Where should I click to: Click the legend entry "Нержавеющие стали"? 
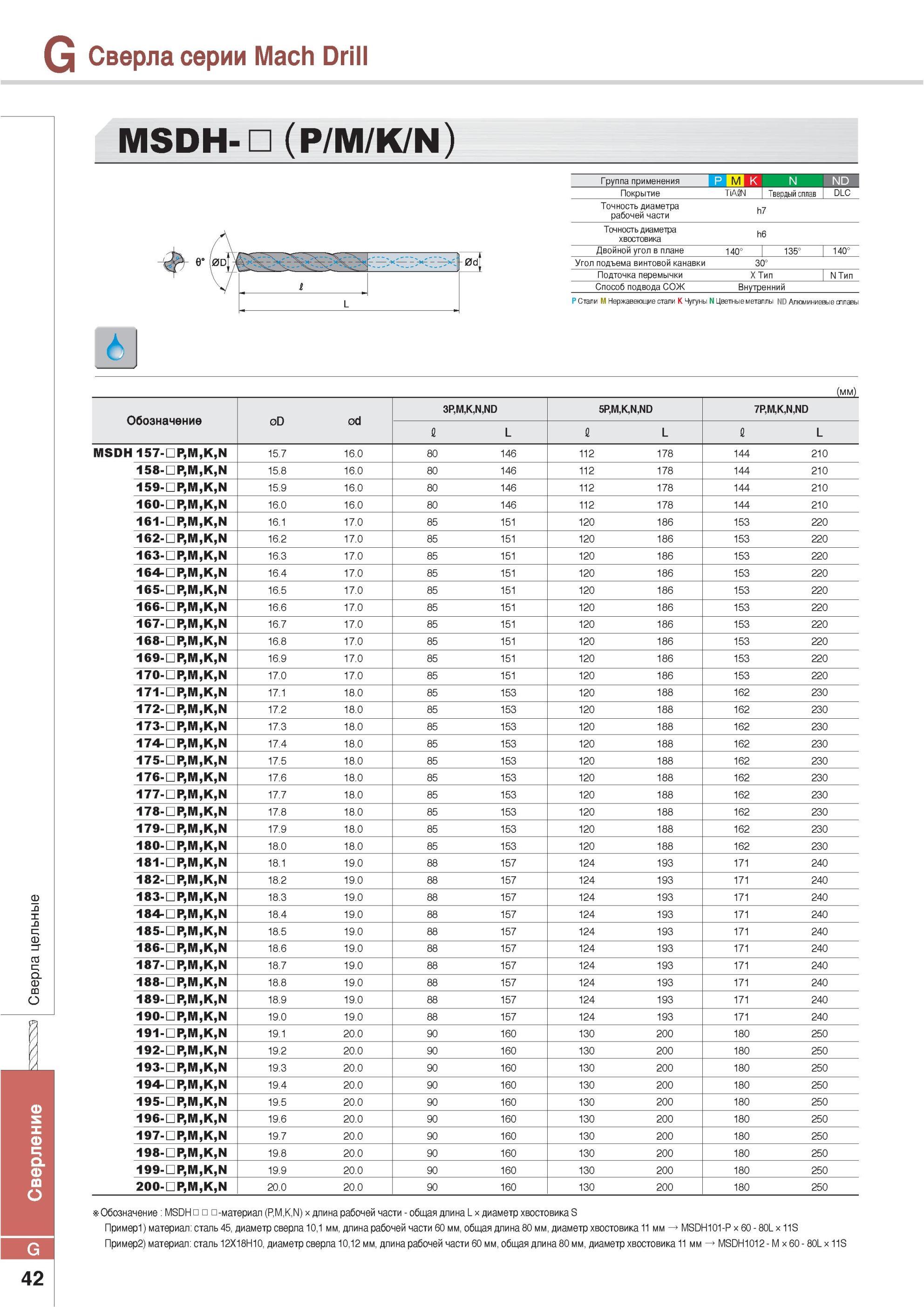pyautogui.click(x=641, y=301)
